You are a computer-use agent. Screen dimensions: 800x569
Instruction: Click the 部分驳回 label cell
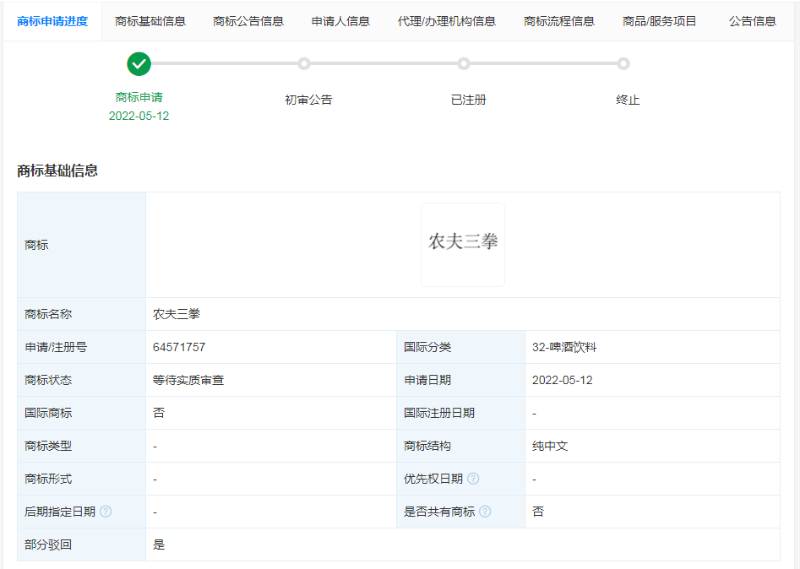coord(82,545)
